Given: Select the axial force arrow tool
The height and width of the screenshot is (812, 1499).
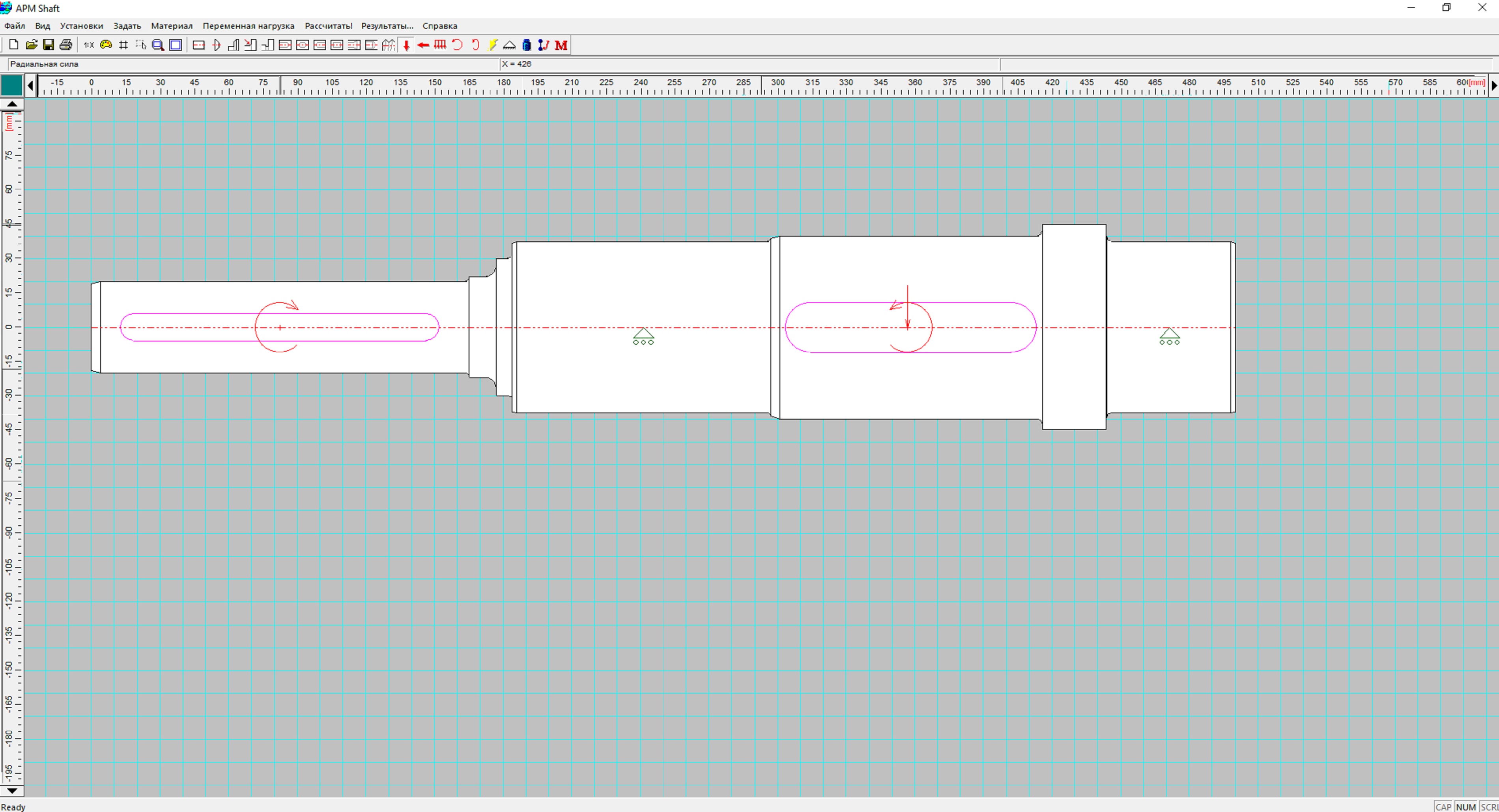Looking at the screenshot, I should [x=423, y=45].
